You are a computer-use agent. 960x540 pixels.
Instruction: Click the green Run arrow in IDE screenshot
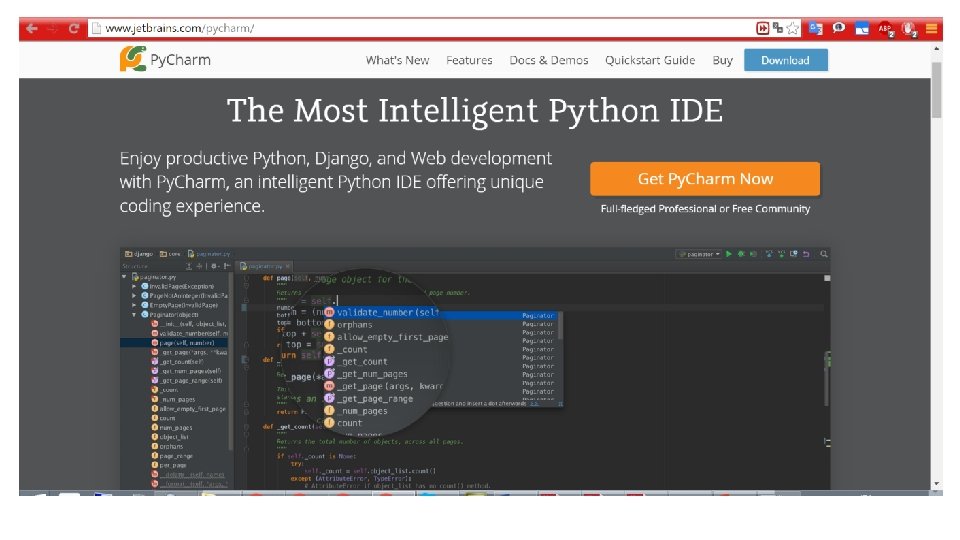coord(729,254)
